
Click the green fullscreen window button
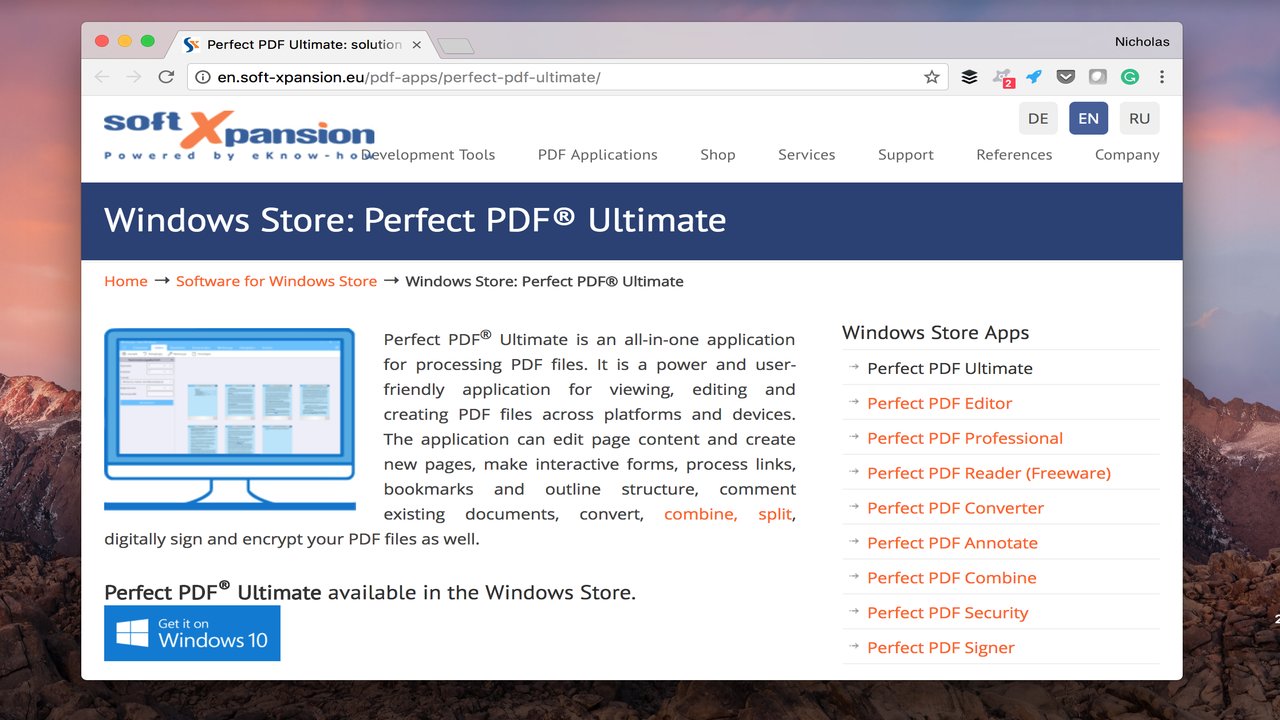148,41
